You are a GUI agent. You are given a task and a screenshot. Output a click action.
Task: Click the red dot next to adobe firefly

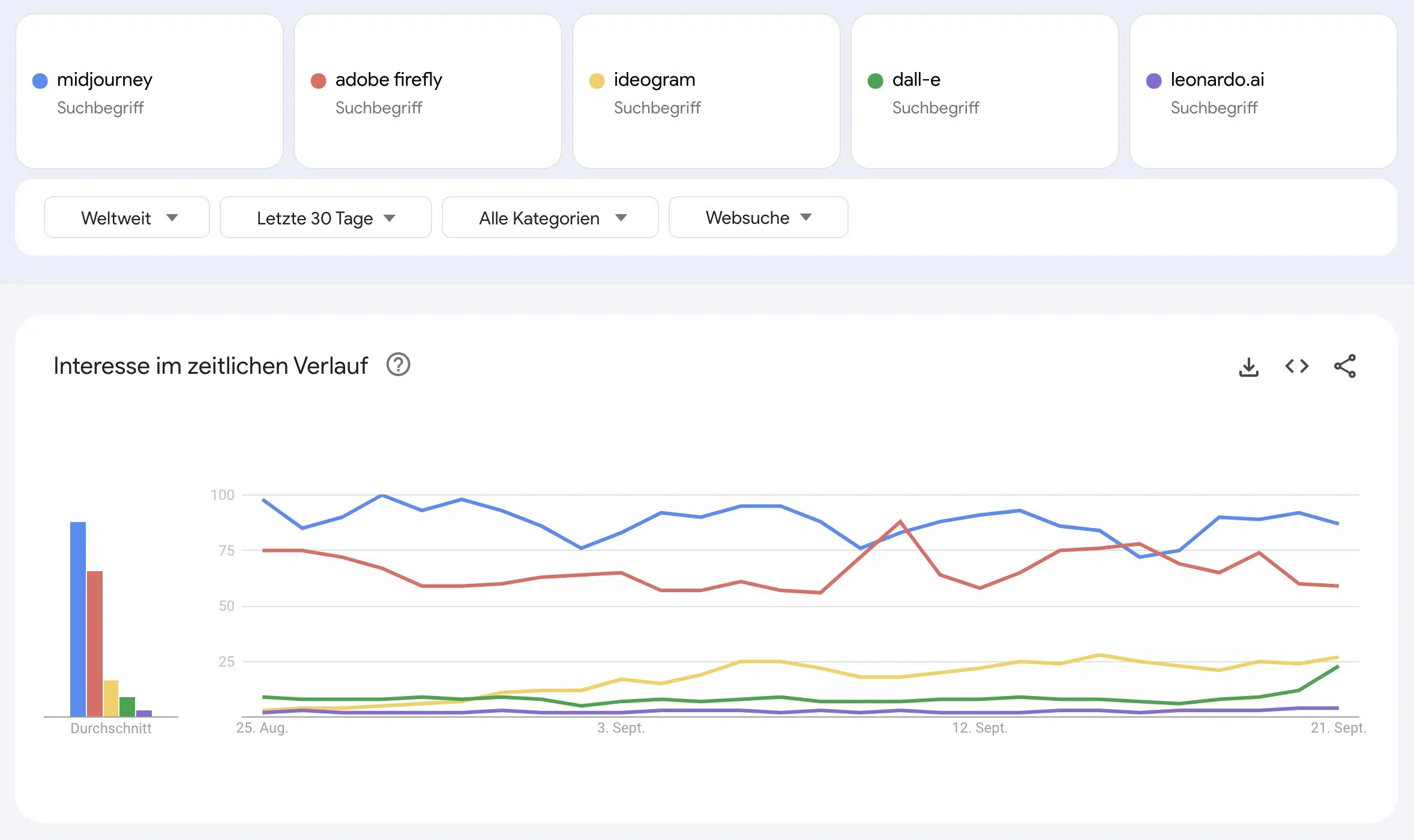(x=318, y=79)
